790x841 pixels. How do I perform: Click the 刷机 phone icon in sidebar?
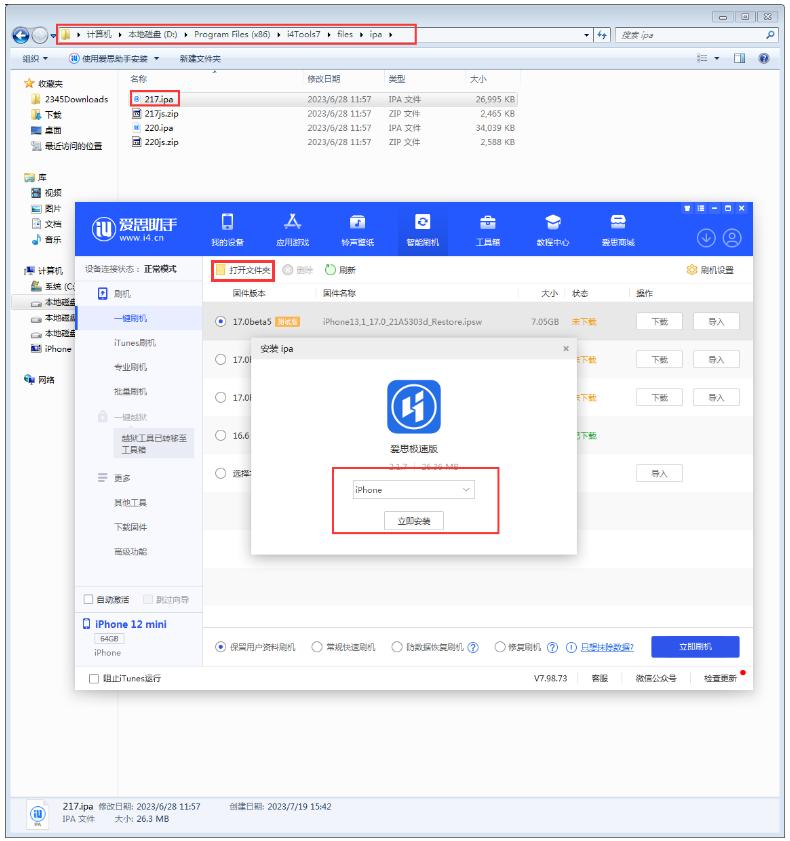(x=103, y=293)
